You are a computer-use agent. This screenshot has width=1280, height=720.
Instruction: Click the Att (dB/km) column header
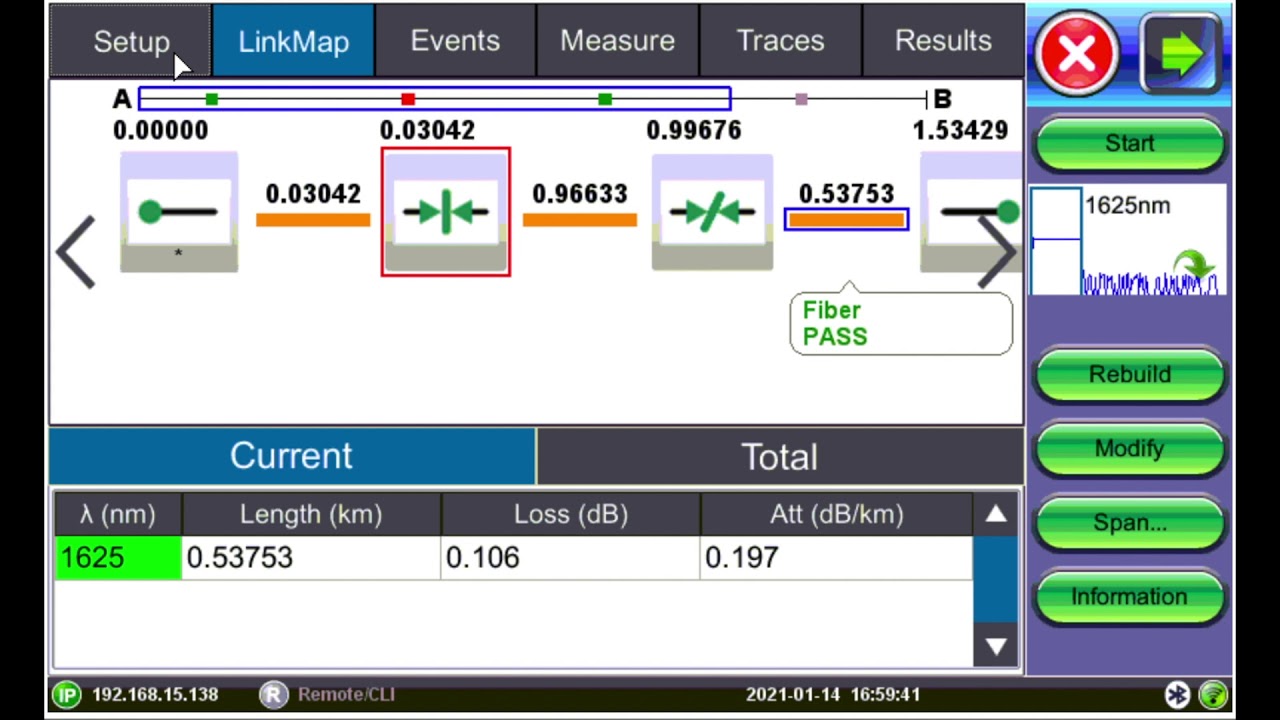pyautogui.click(x=836, y=514)
